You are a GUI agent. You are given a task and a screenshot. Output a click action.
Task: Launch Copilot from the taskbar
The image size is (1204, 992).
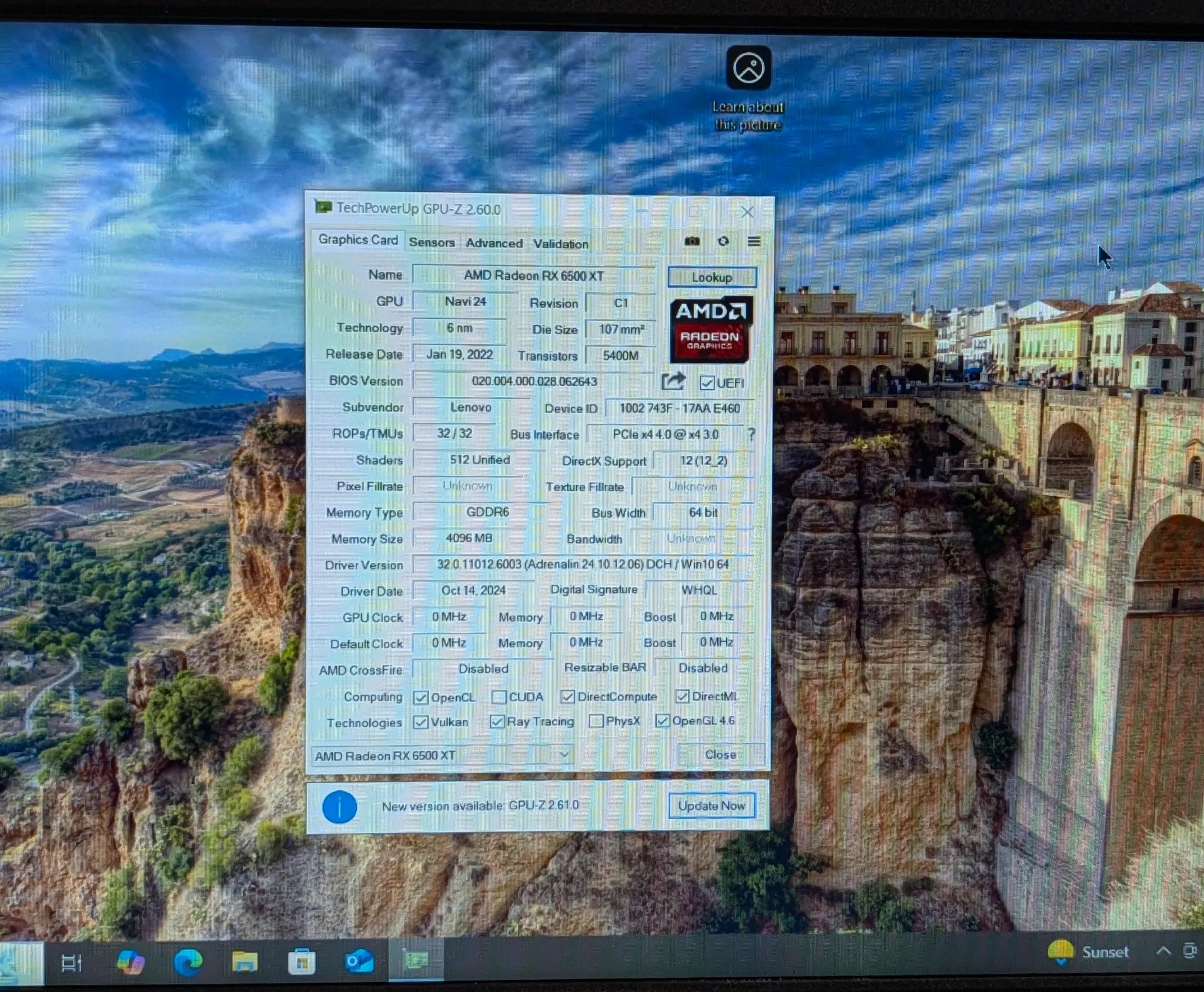(x=131, y=962)
